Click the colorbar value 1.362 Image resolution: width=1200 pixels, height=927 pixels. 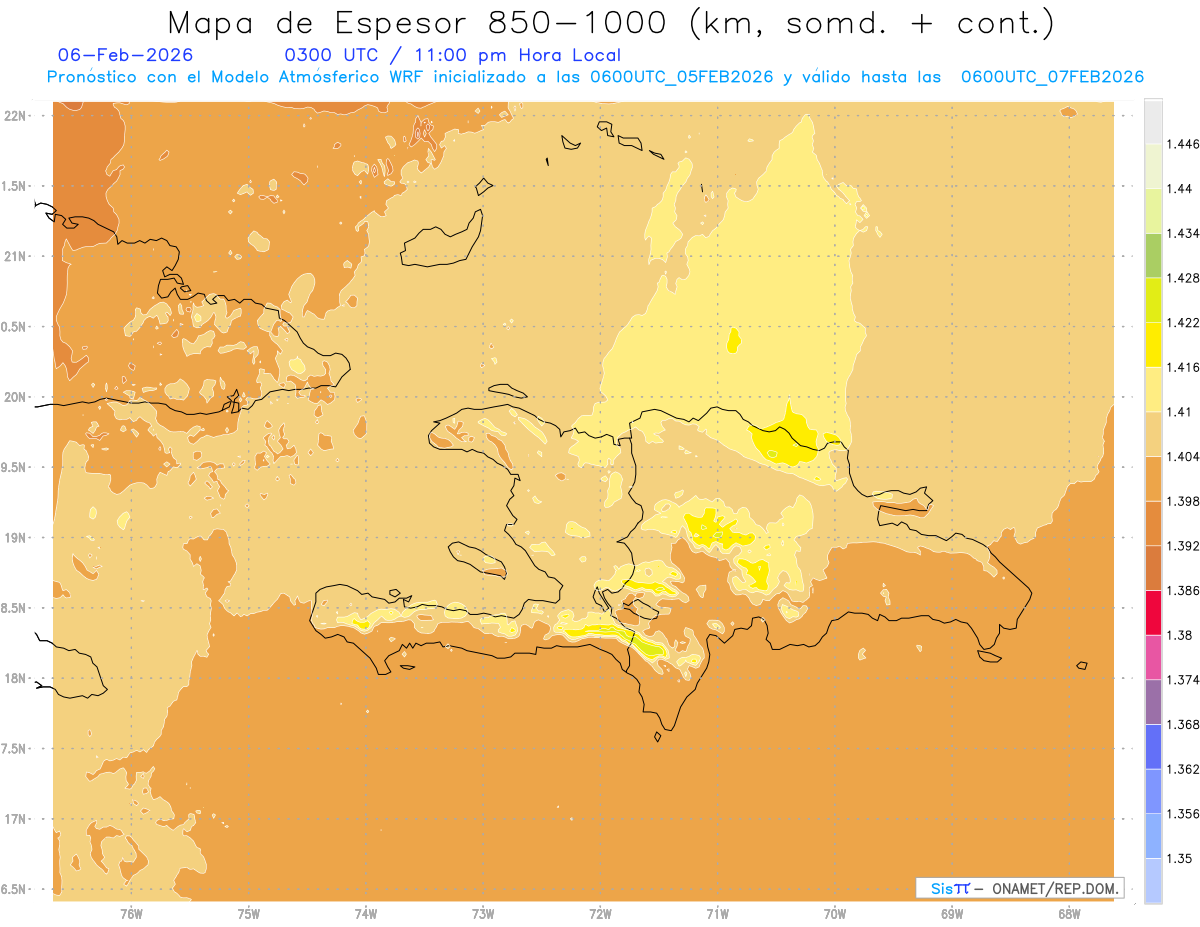[1185, 769]
